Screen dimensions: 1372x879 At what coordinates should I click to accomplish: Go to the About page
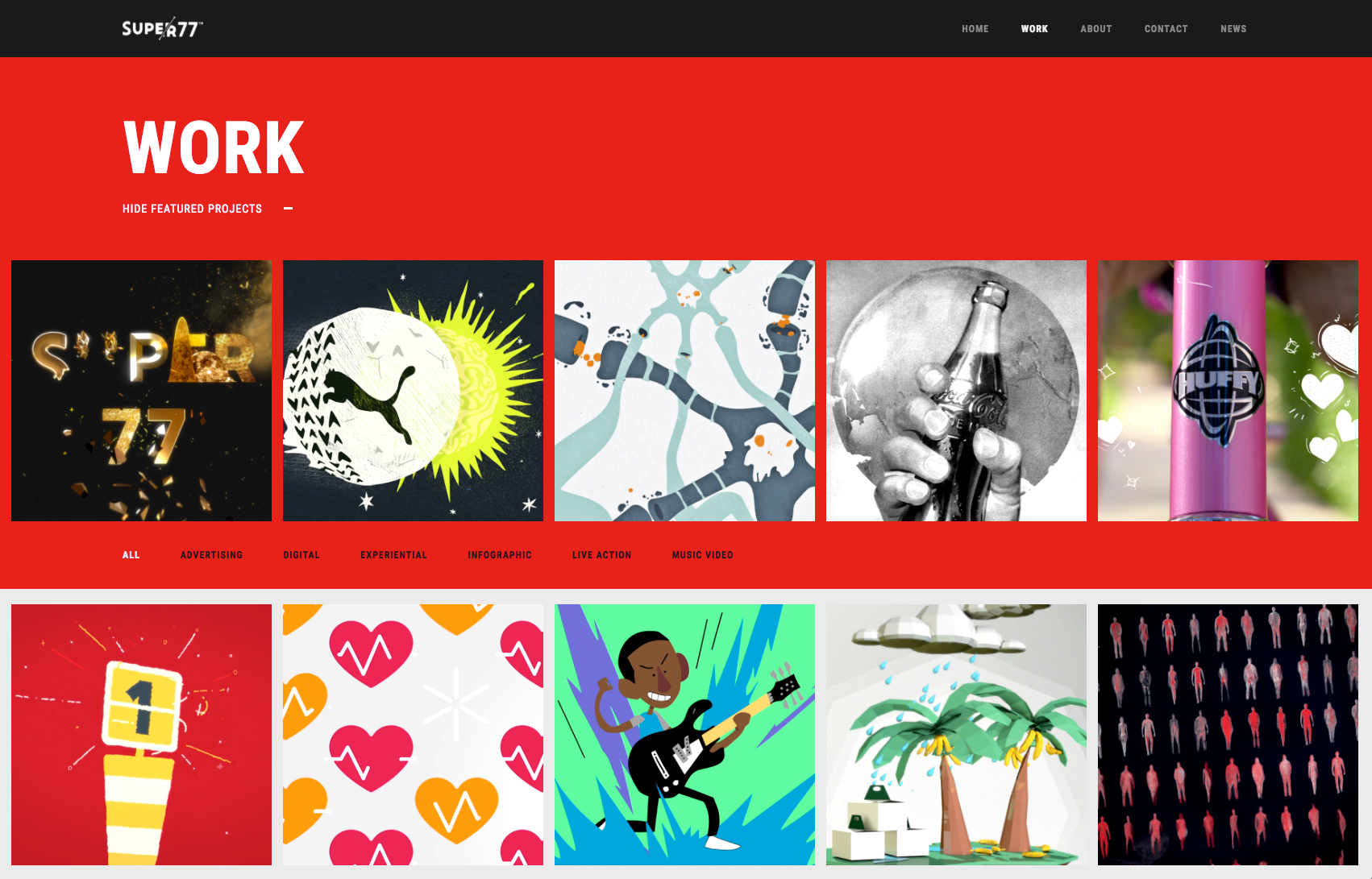point(1096,29)
